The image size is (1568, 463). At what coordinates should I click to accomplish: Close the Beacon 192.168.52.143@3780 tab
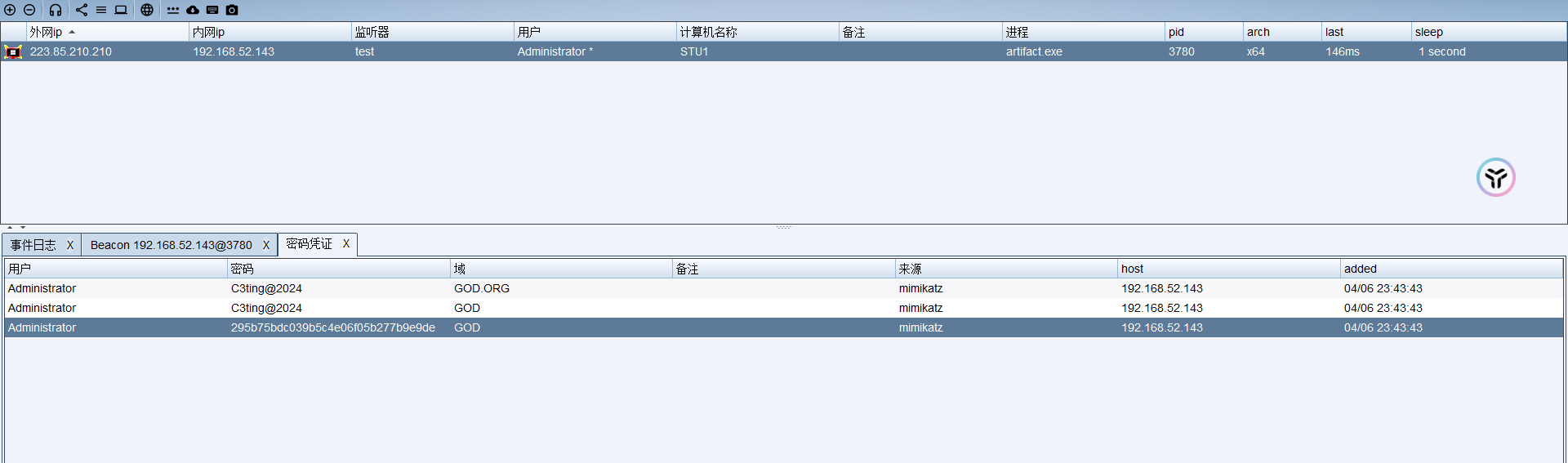(265, 245)
